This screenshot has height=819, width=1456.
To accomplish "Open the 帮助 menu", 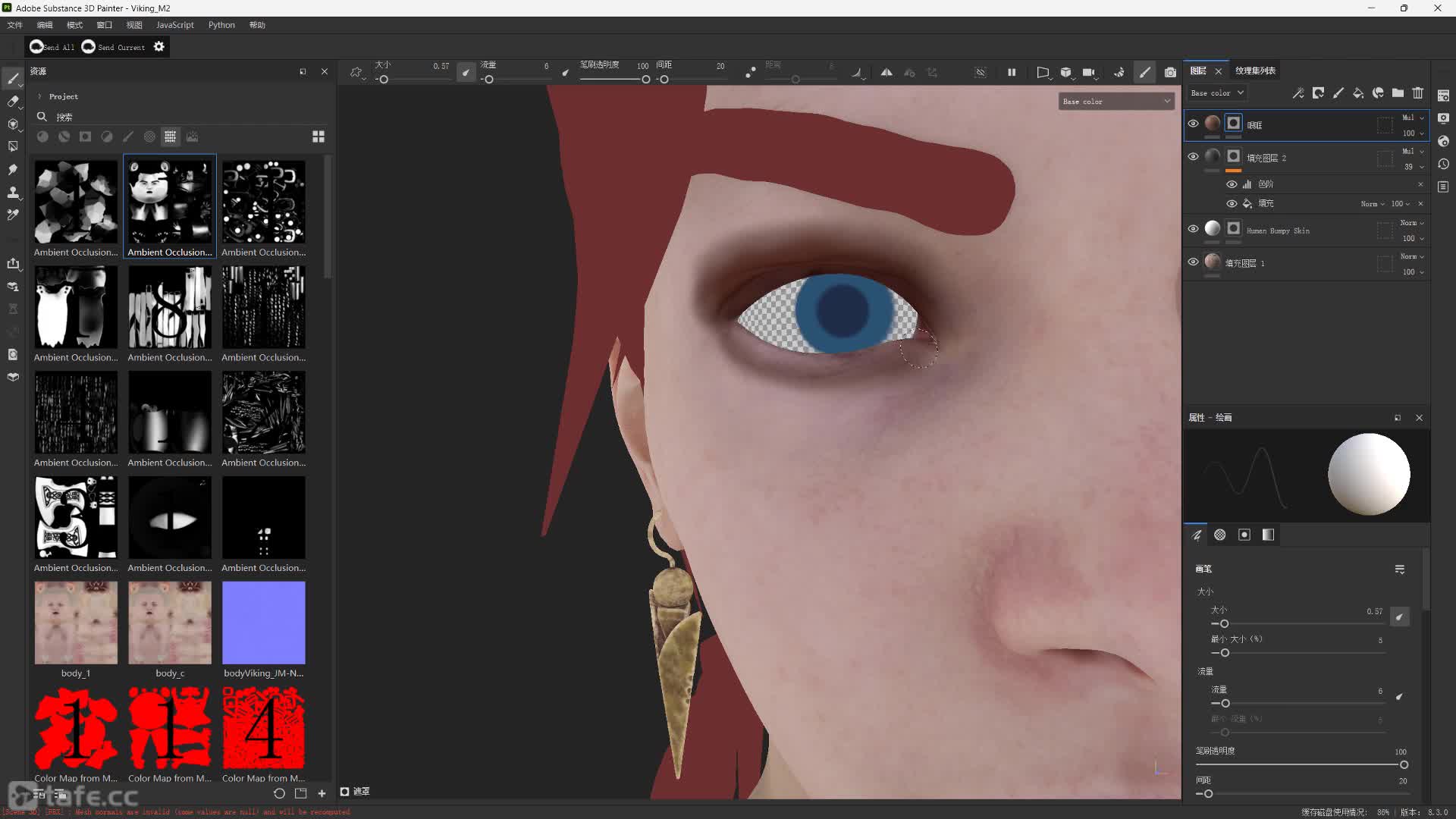I will click(x=258, y=25).
